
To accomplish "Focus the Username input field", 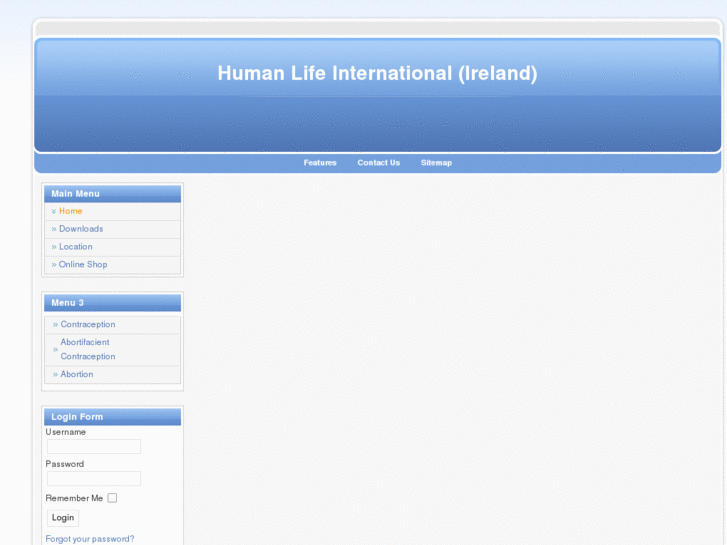I will pos(94,447).
